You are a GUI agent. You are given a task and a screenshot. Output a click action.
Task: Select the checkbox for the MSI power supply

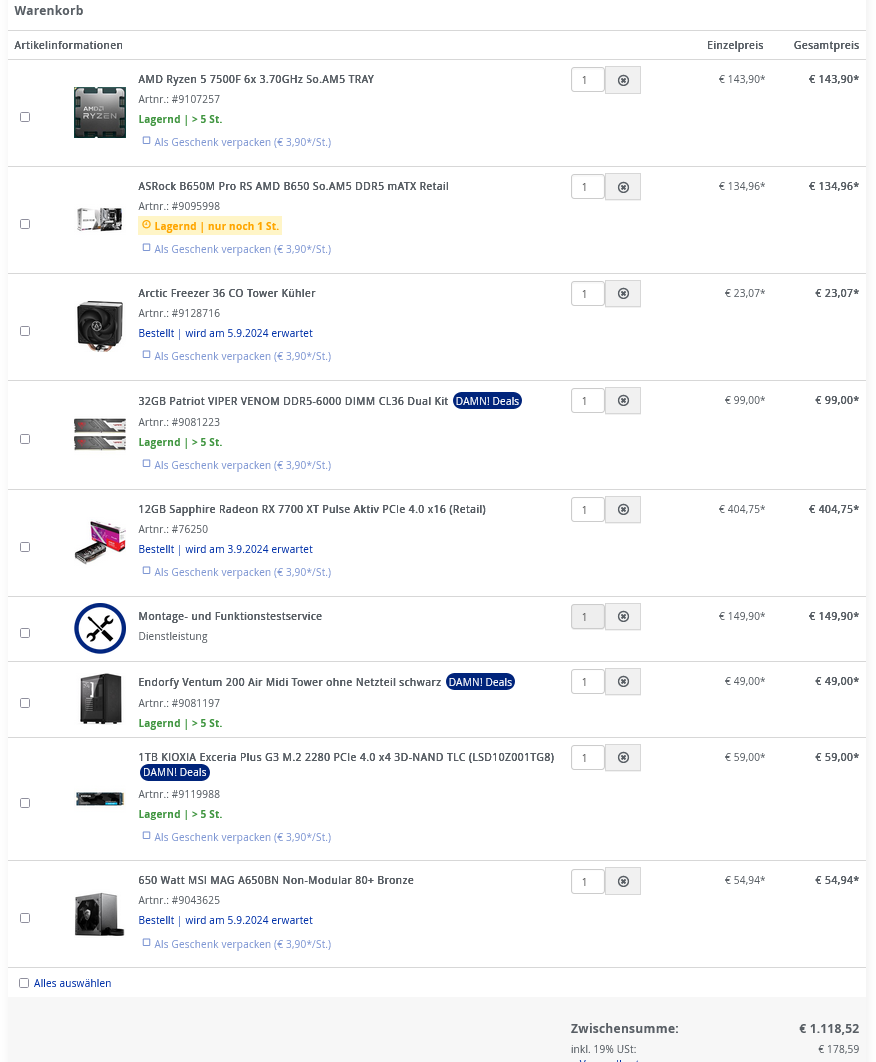click(24, 916)
